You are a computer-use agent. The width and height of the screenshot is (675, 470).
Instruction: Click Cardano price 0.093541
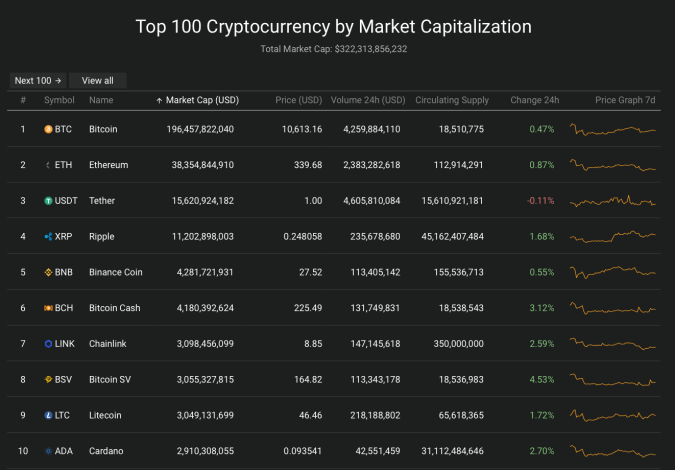coord(303,451)
